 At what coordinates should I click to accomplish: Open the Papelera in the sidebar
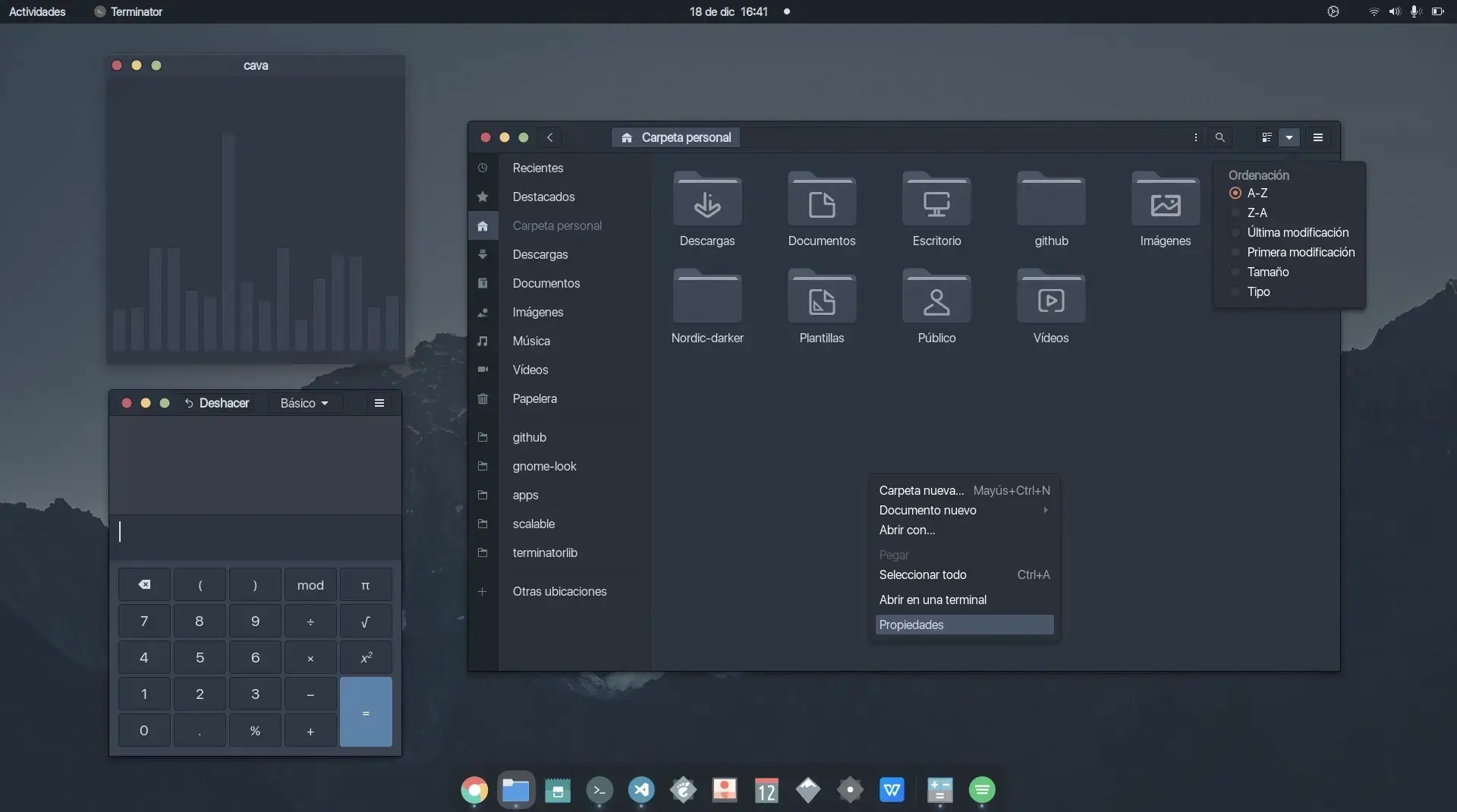point(534,398)
